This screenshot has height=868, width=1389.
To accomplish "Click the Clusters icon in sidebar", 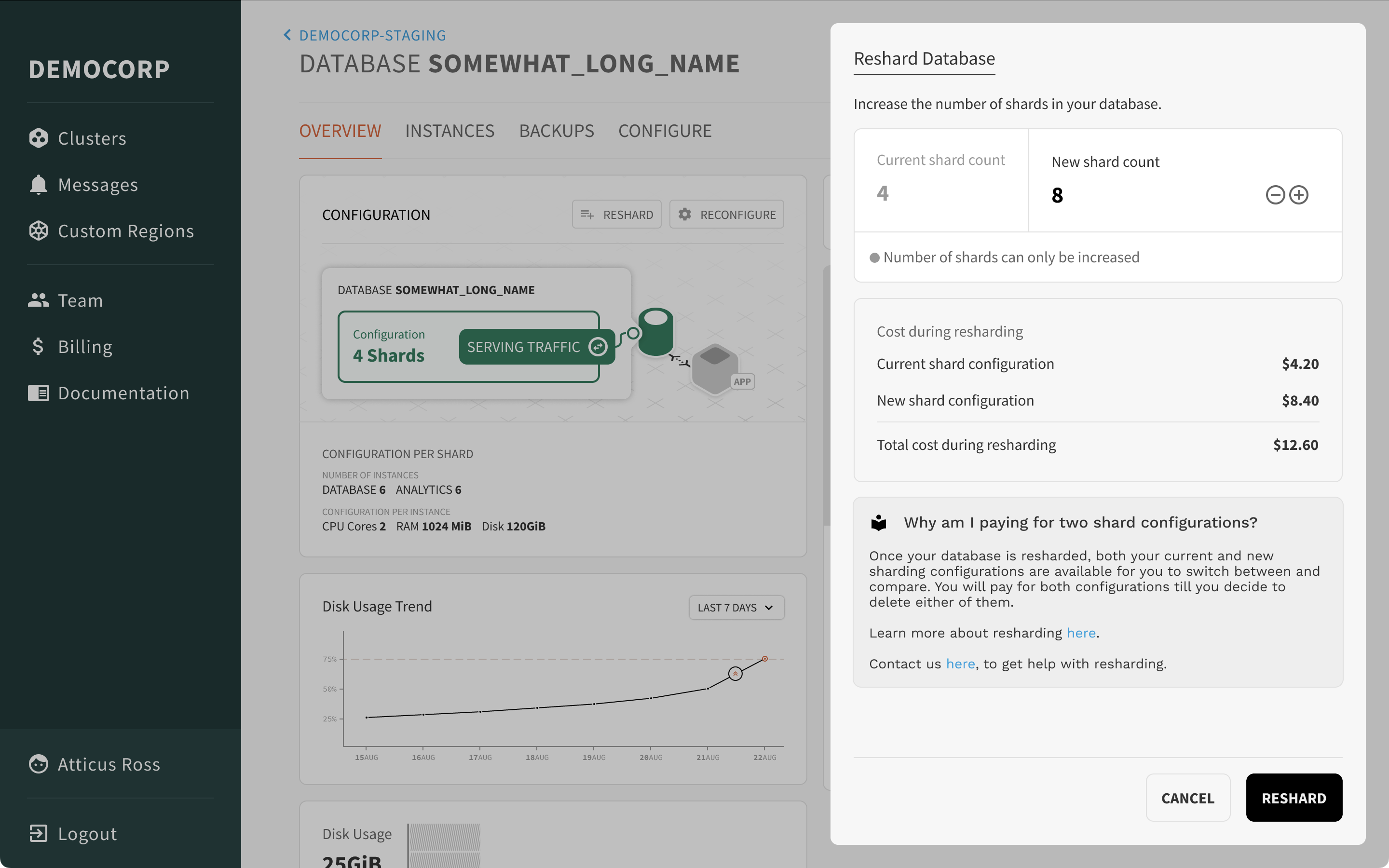I will 39,138.
